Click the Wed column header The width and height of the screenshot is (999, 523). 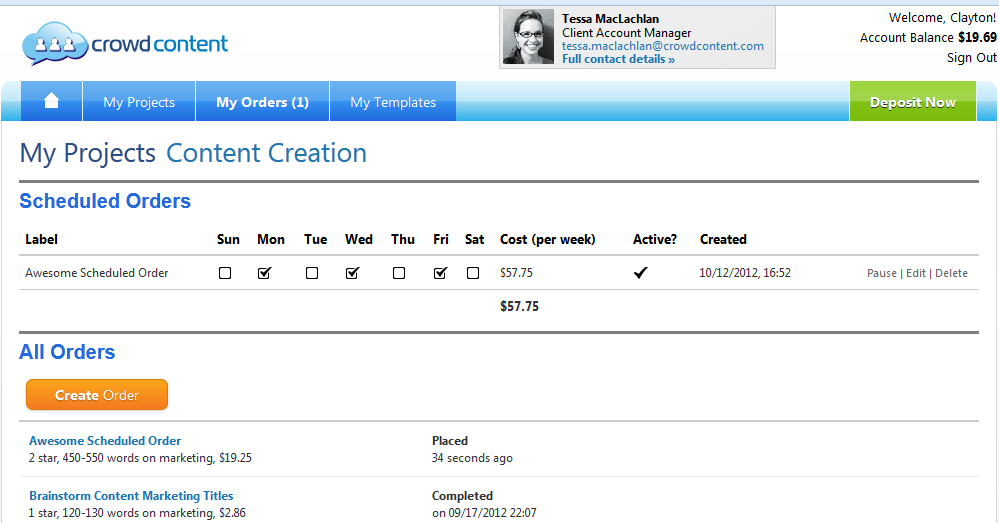tap(359, 240)
